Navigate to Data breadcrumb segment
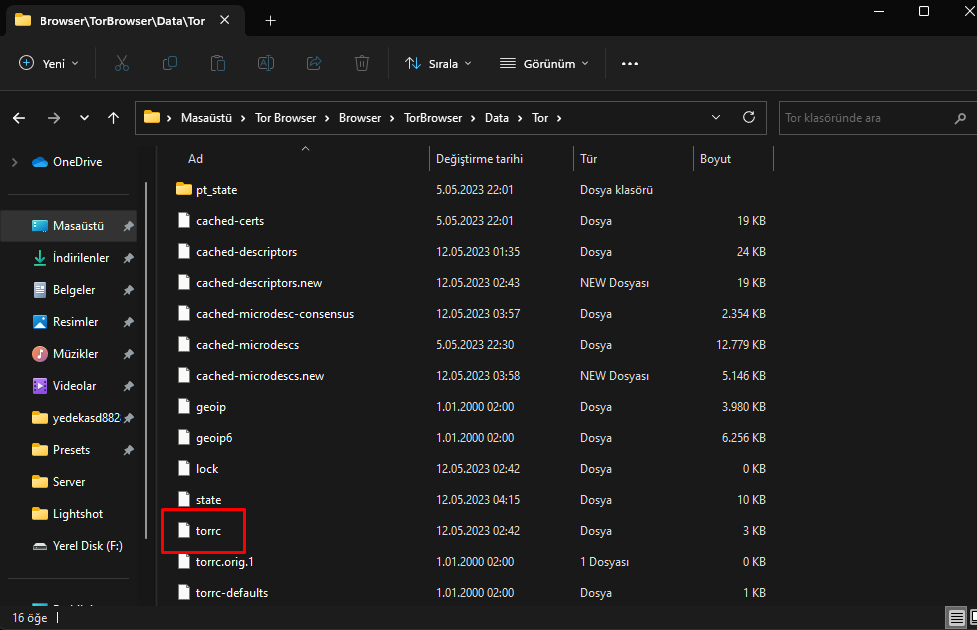This screenshot has width=977, height=630. pos(497,118)
